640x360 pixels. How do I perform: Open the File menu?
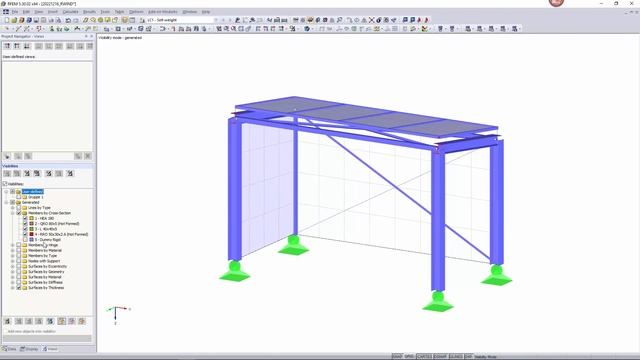click(15, 12)
